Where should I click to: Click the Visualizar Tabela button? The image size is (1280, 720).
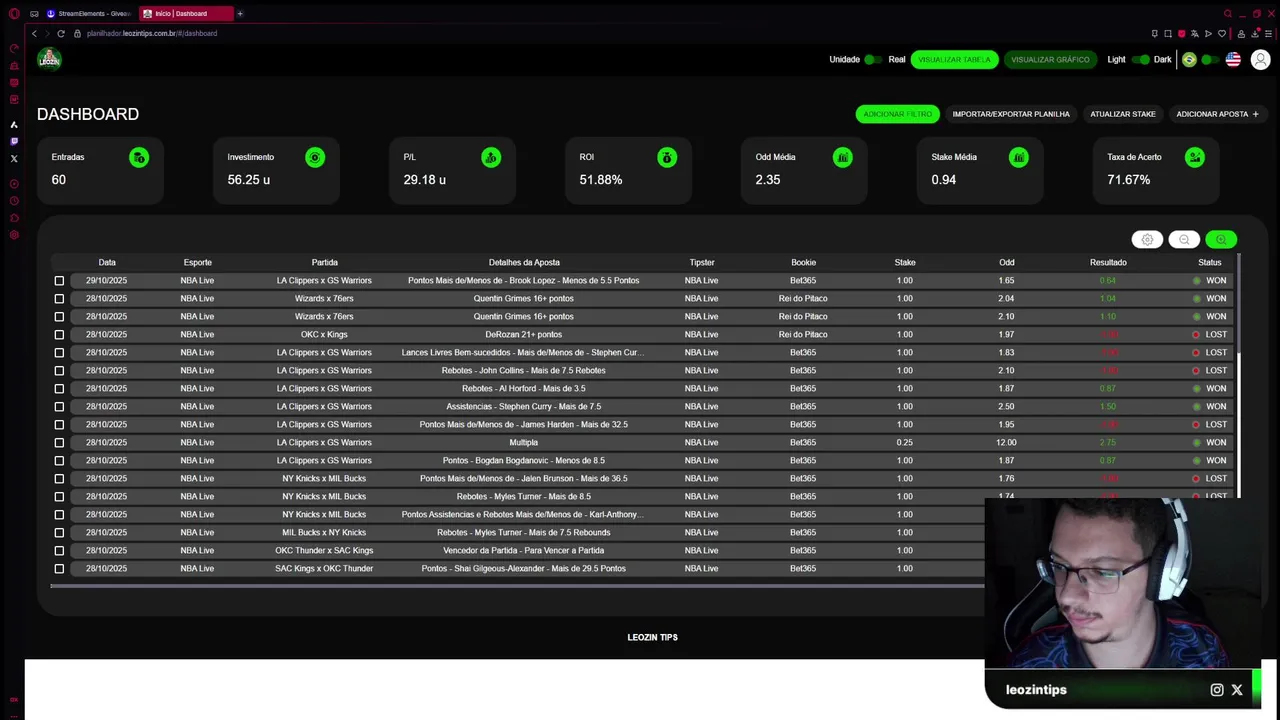[954, 60]
